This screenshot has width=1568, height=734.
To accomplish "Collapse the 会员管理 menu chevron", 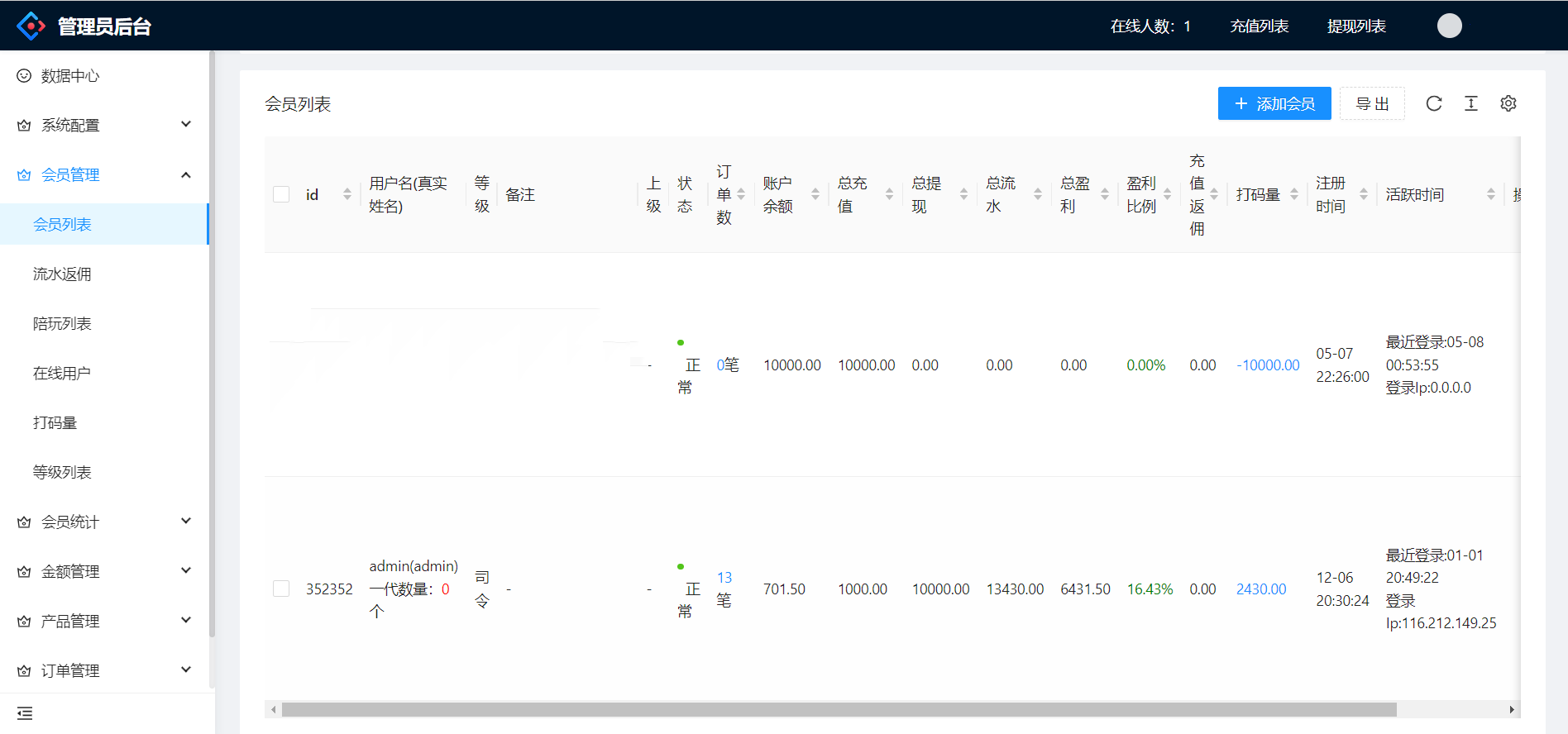I will pos(186,174).
